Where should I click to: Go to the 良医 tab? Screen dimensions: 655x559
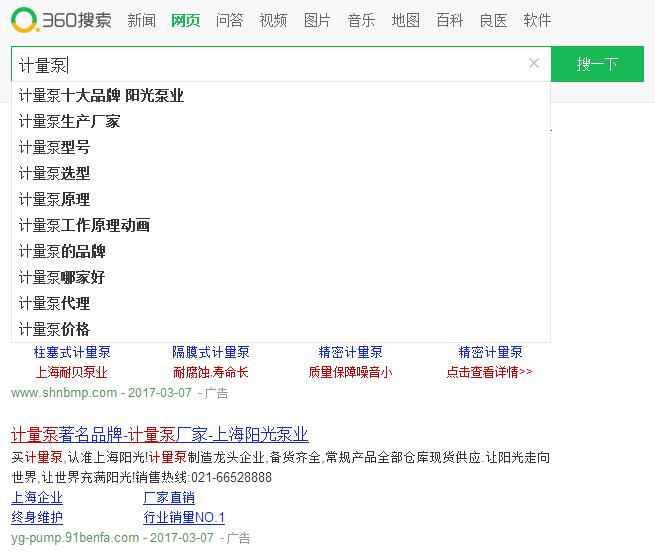coord(493,20)
